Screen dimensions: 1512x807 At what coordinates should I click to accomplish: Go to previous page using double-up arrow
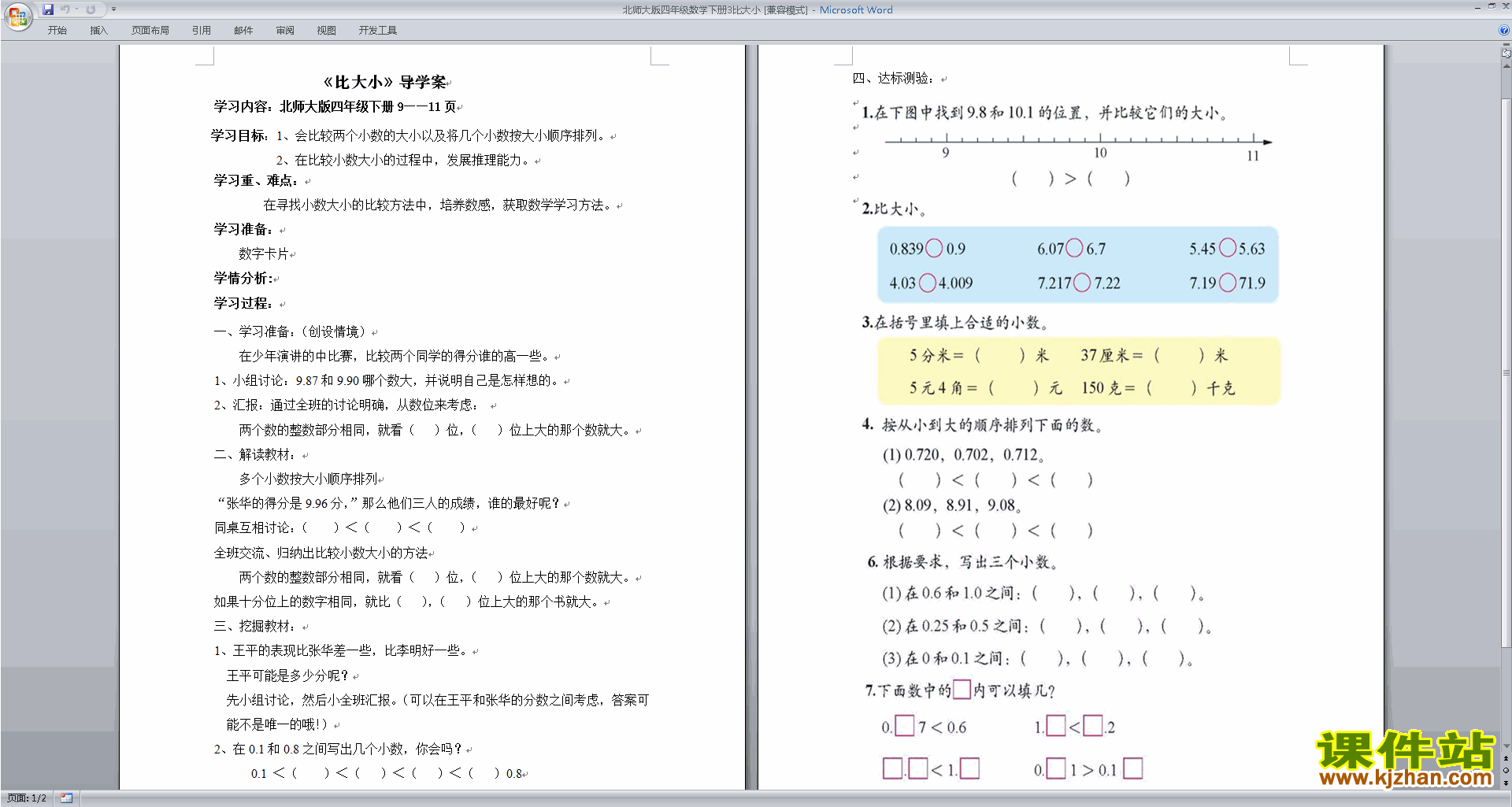click(x=1506, y=759)
